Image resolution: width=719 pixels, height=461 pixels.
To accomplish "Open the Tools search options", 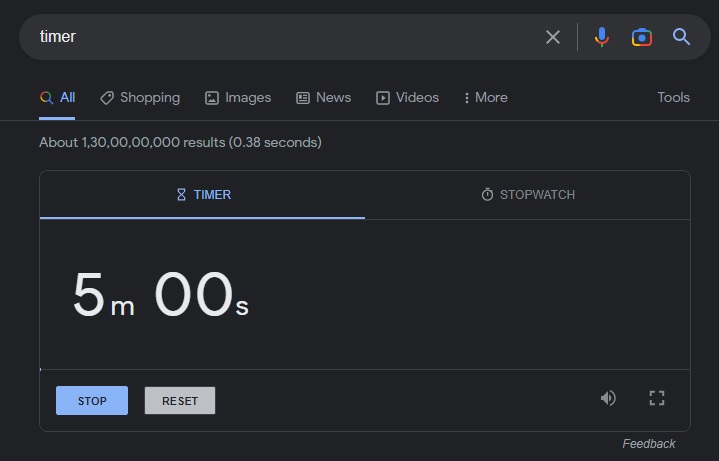I will coord(673,98).
